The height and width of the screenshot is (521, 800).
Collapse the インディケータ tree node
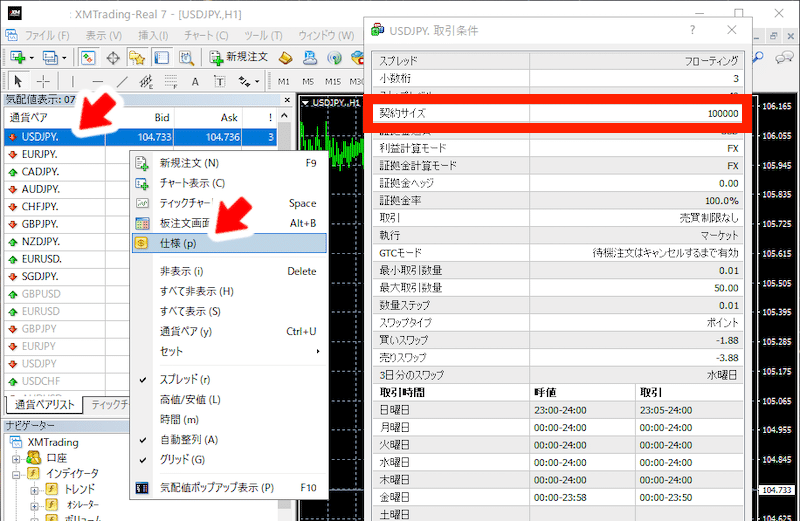16,475
